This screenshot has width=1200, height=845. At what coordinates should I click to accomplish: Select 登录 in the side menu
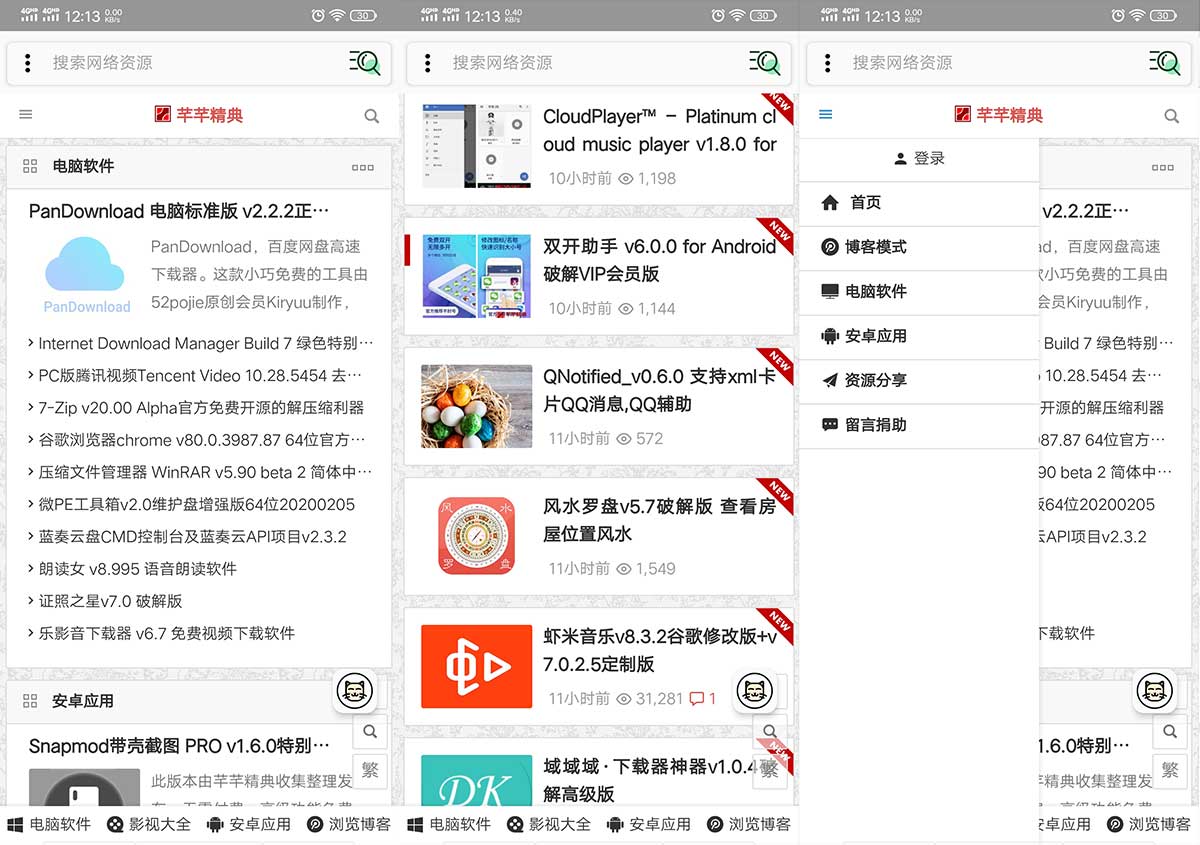tap(919, 158)
